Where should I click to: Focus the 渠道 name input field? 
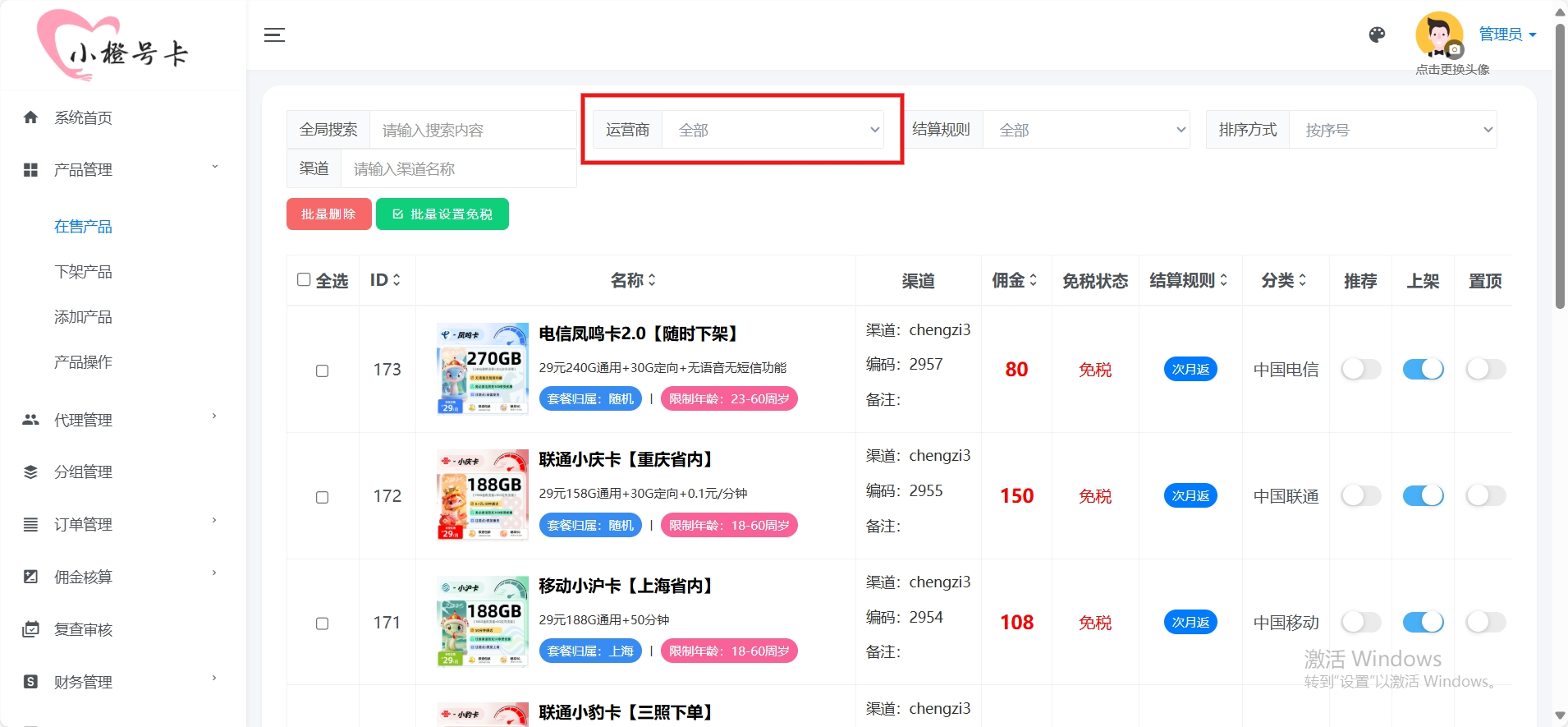[x=459, y=168]
